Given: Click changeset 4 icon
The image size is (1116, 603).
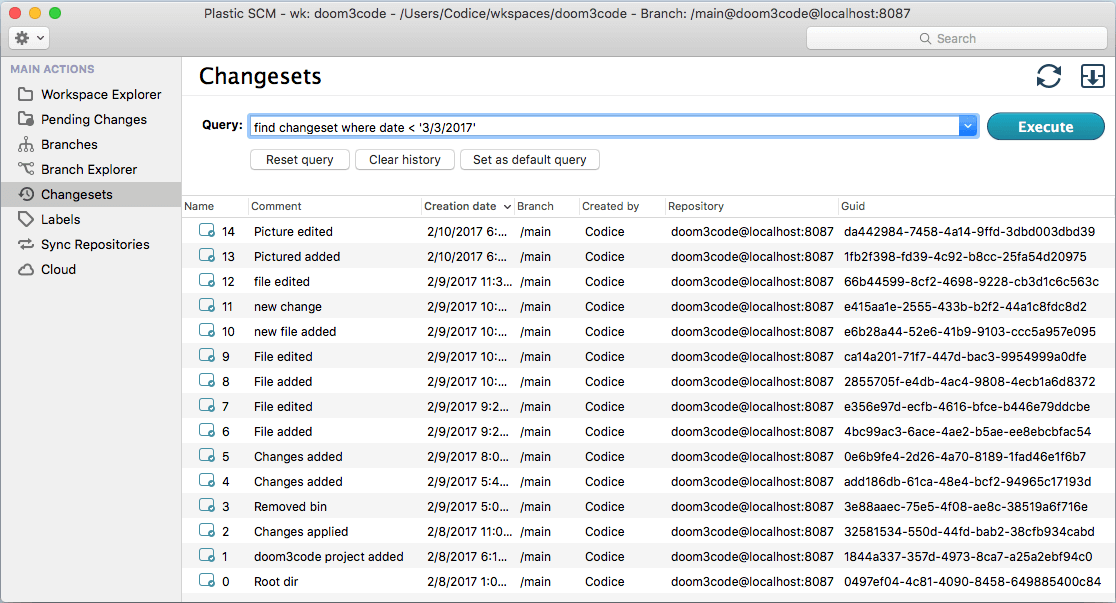Looking at the screenshot, I should tap(206, 480).
